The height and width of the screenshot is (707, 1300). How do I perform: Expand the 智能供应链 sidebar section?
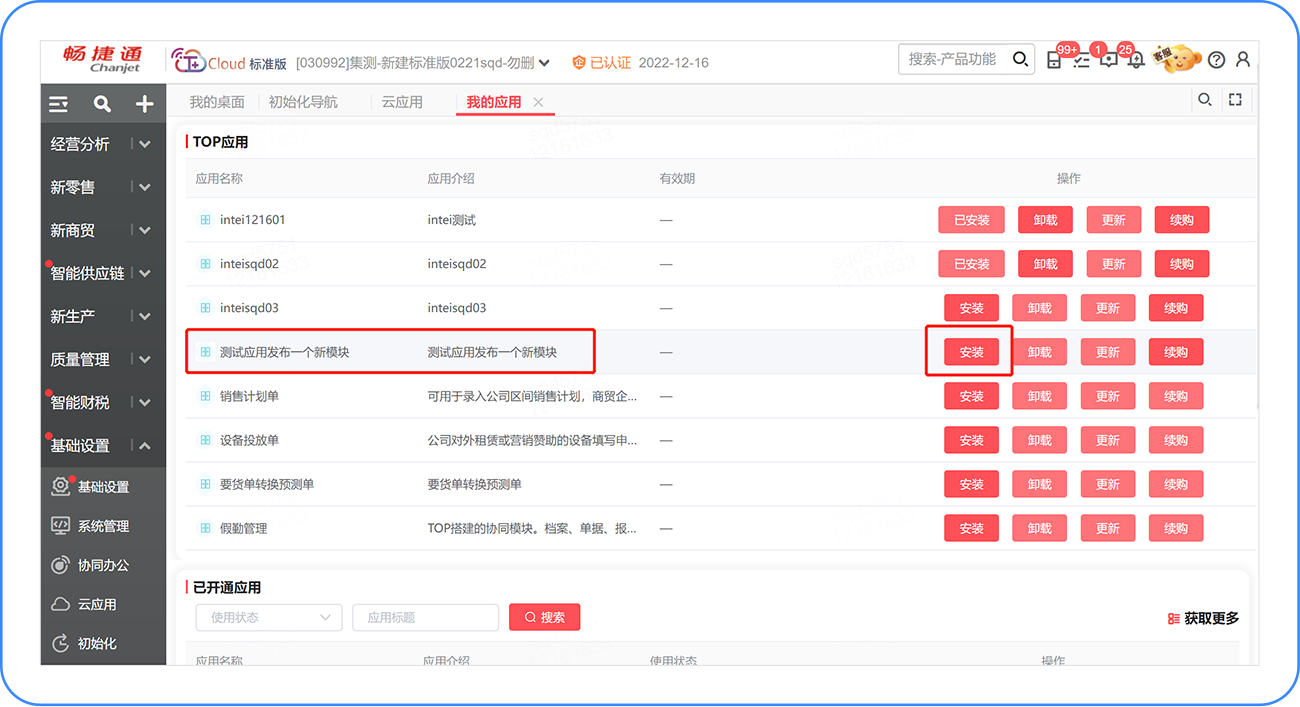[145, 273]
